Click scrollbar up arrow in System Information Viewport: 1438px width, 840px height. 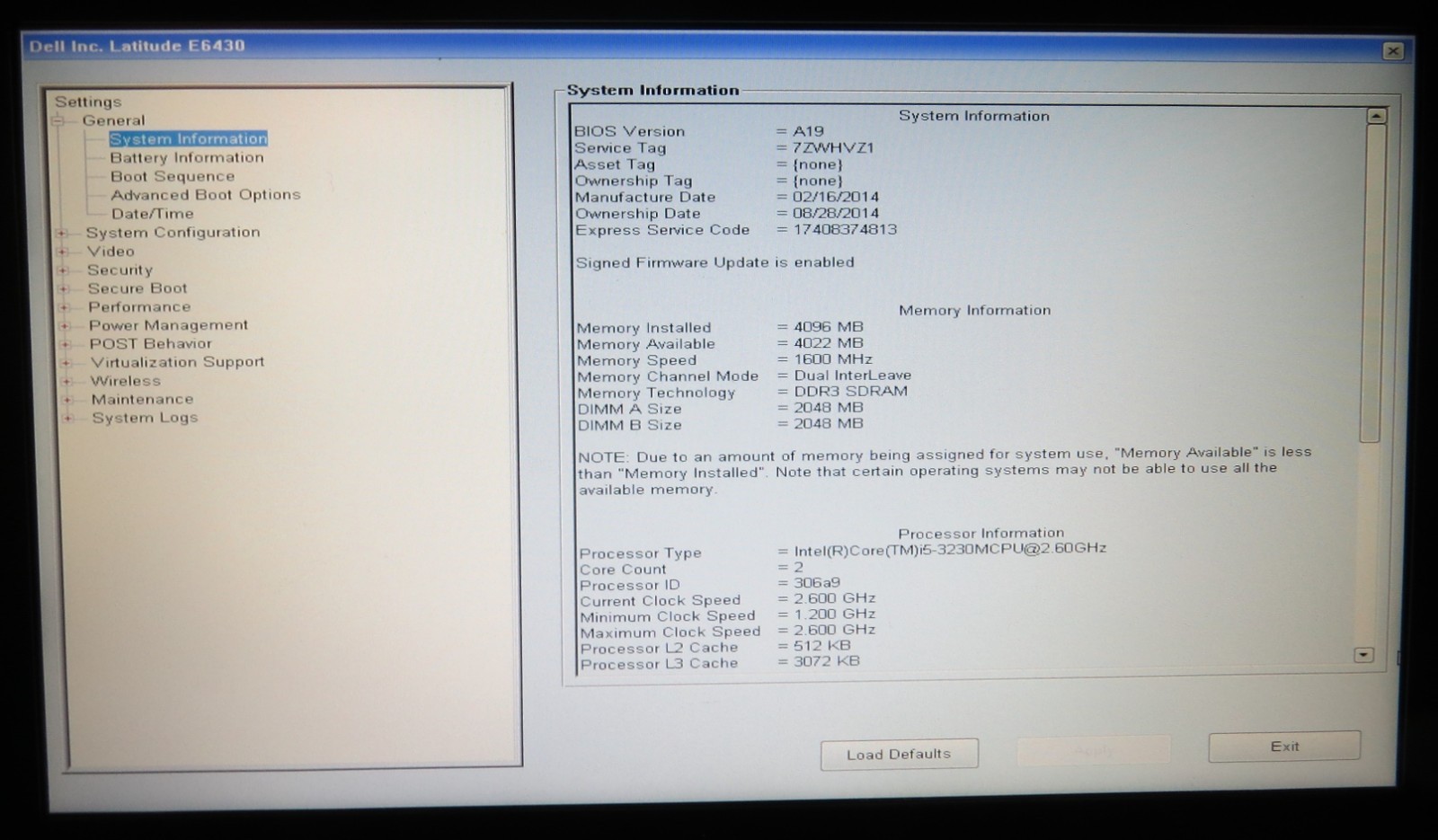tap(1376, 116)
